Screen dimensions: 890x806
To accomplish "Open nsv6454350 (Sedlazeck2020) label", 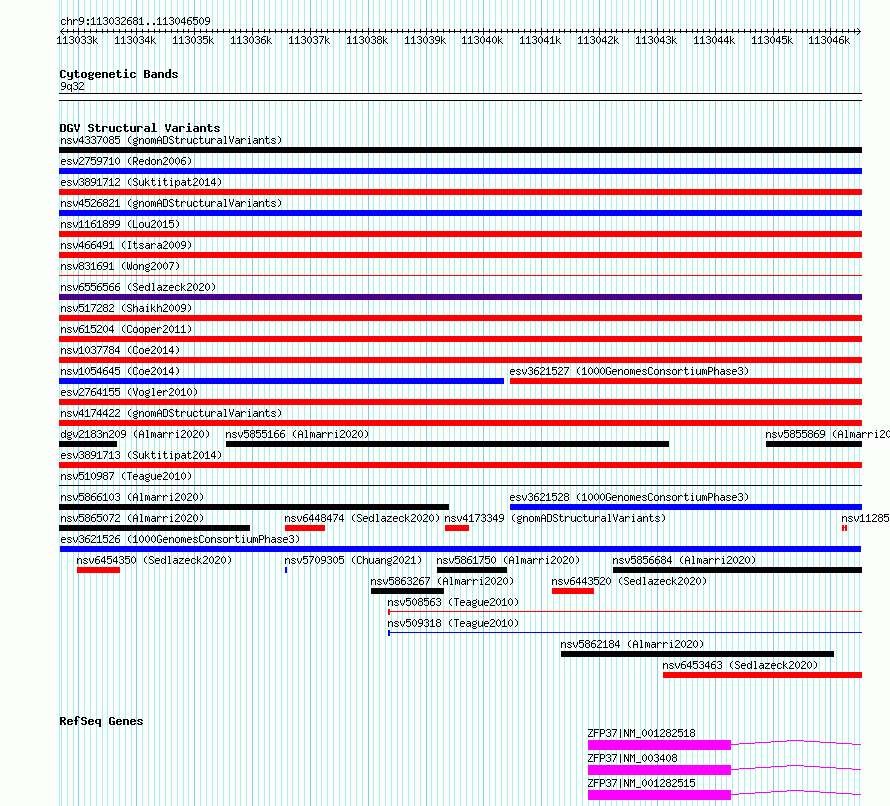I will [154, 560].
